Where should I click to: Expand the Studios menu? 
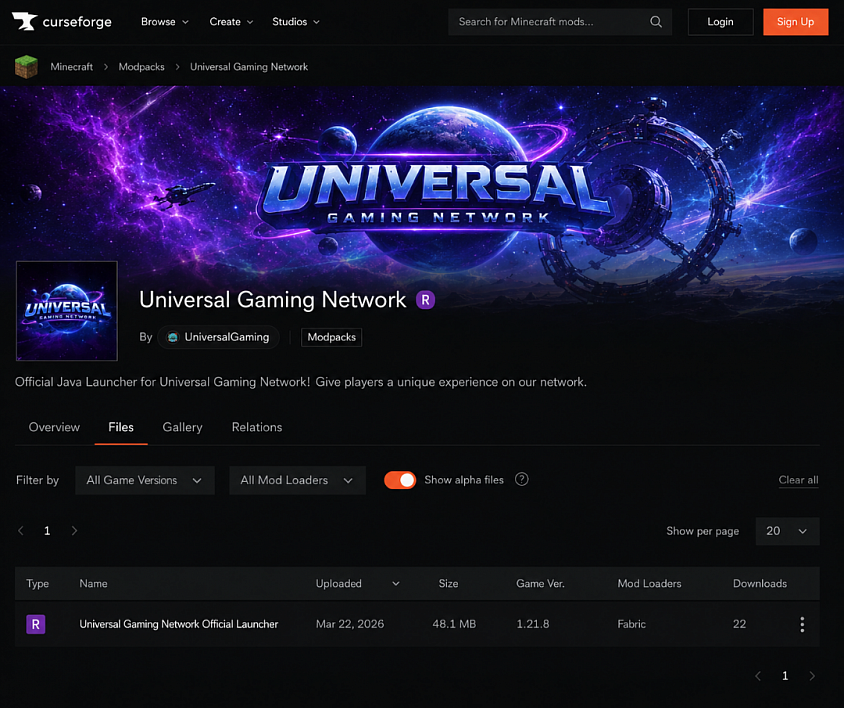click(x=296, y=22)
